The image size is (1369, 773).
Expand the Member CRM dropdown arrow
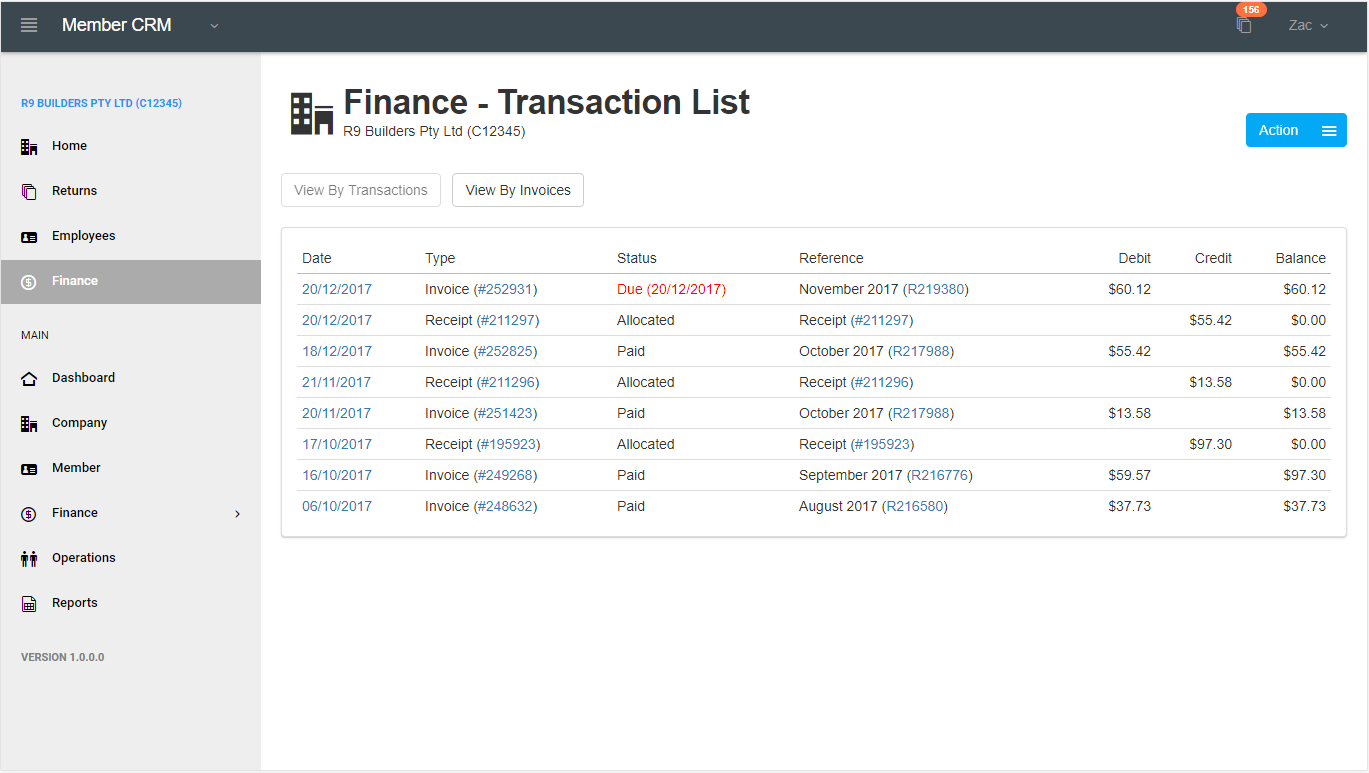click(214, 26)
